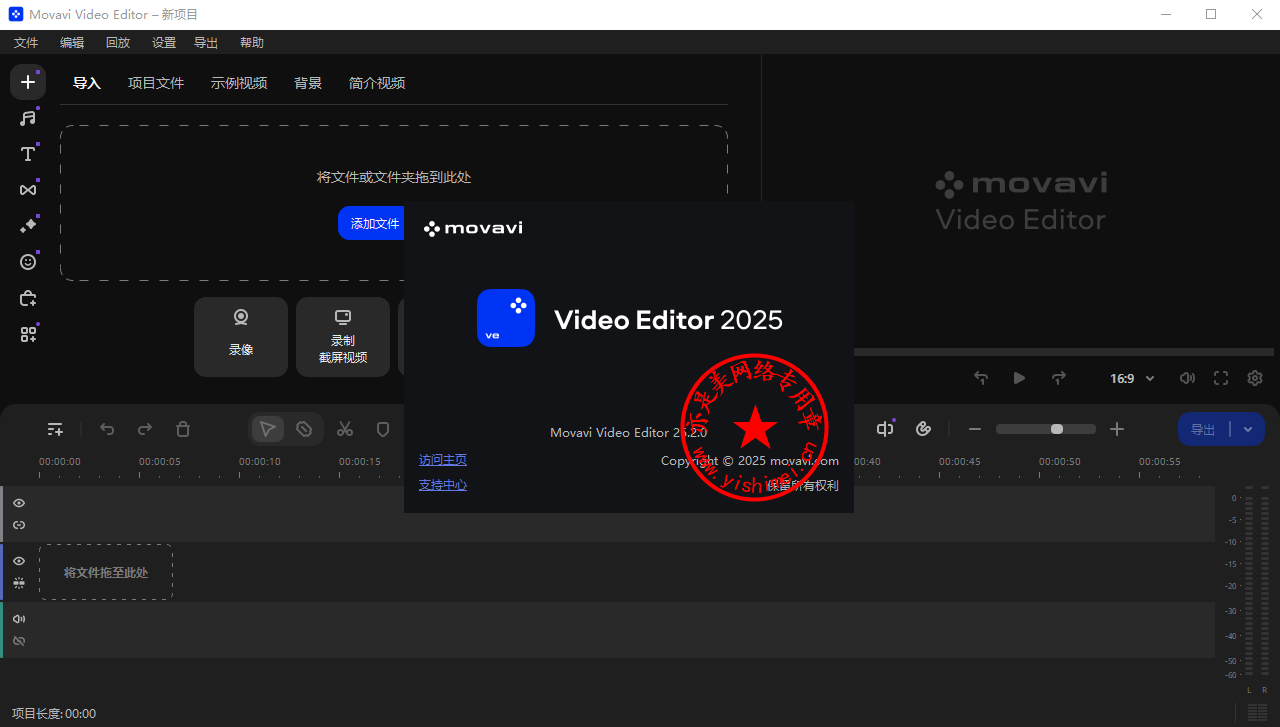Toggle the icon below the main video track's eye
Screen dimensions: 1280x727
(19, 583)
